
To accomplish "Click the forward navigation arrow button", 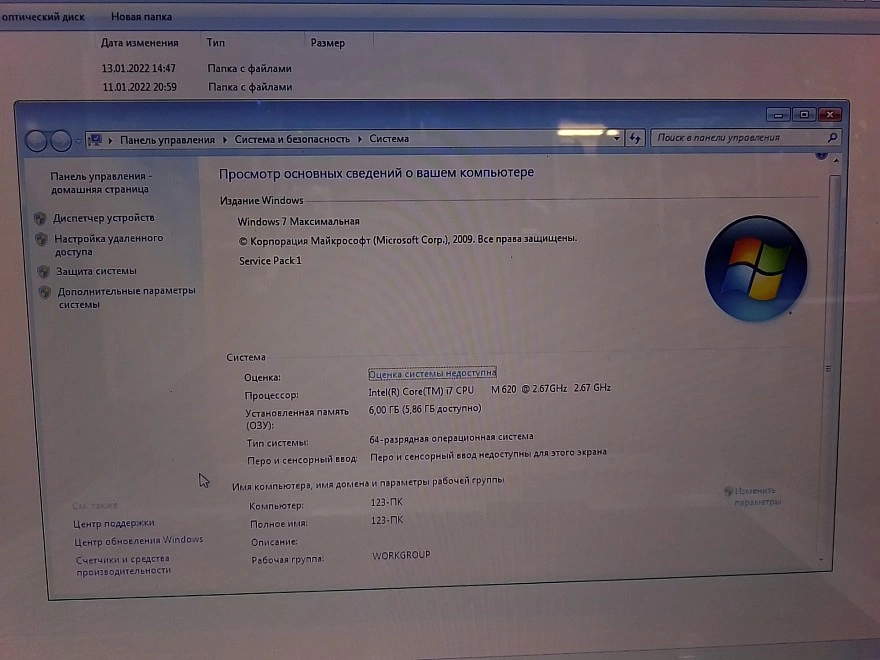I will tap(61, 140).
